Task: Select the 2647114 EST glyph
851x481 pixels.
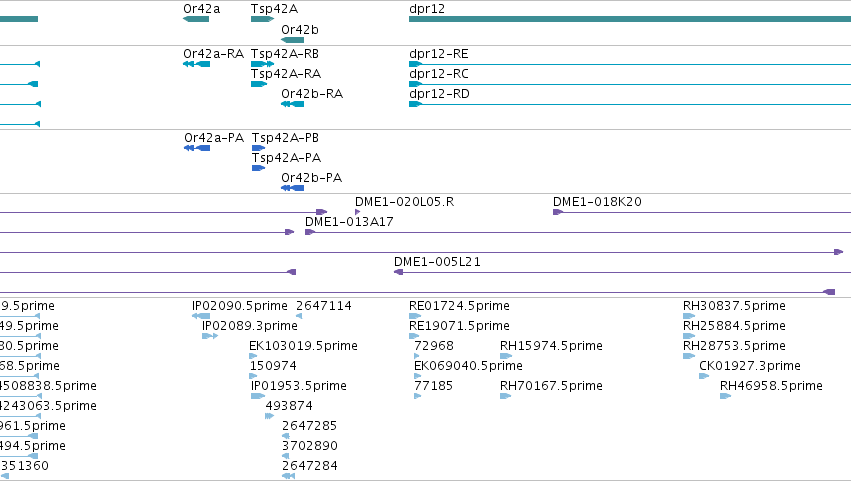Action: [x=299, y=316]
